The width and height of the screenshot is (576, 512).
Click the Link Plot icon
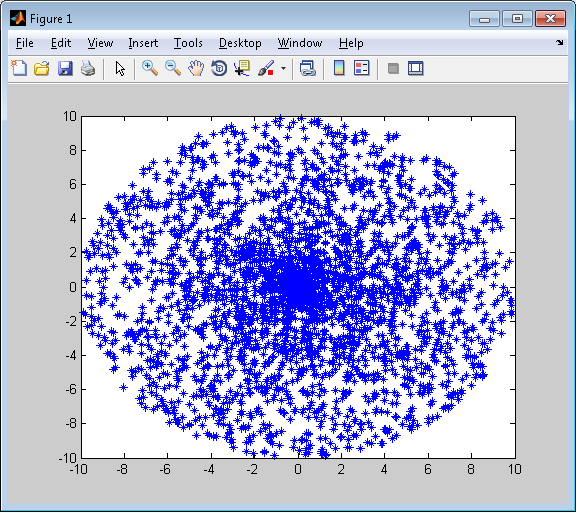[x=307, y=68]
